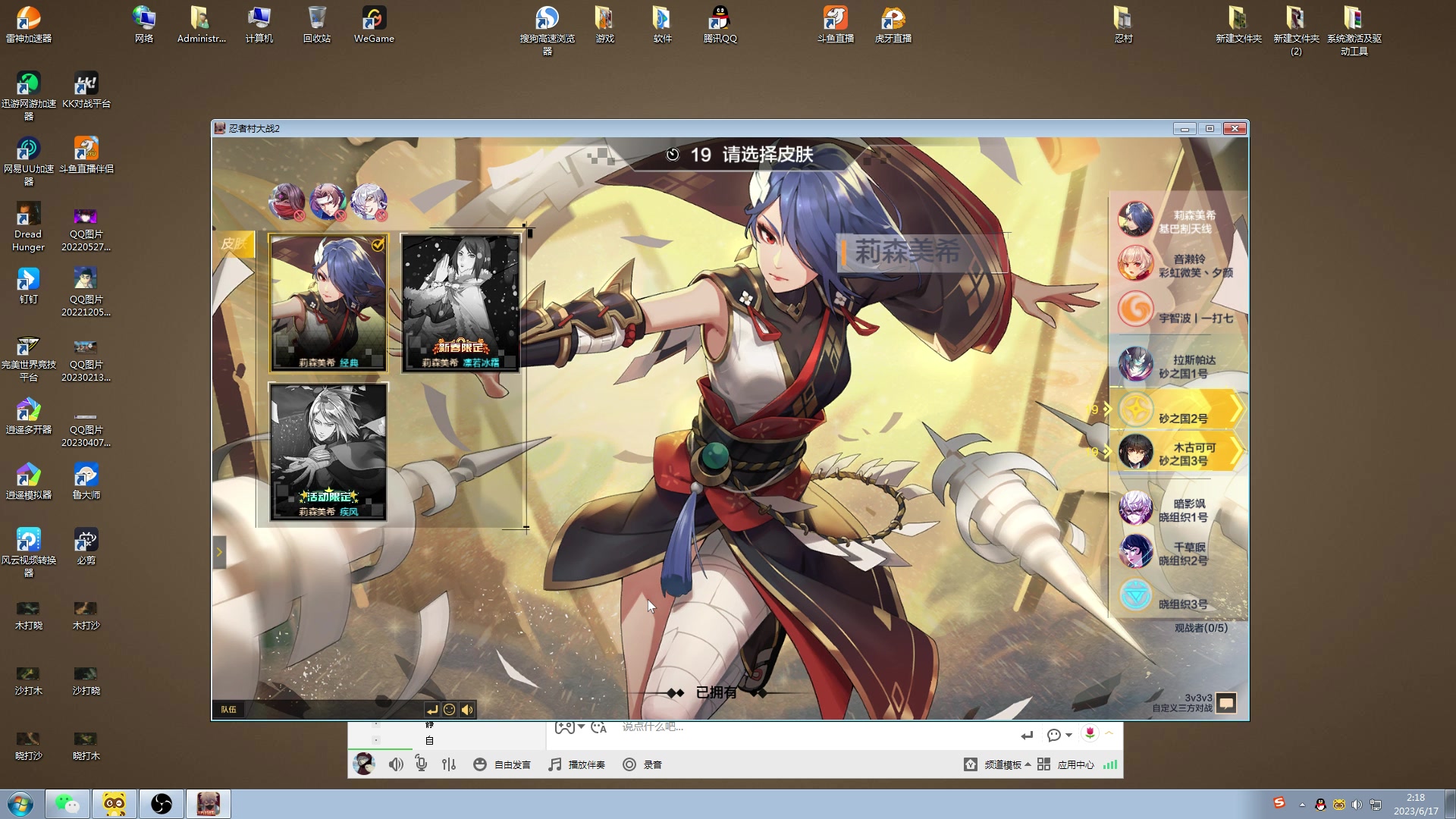
Task: Open OBS Studio from taskbar
Action: coord(162,804)
